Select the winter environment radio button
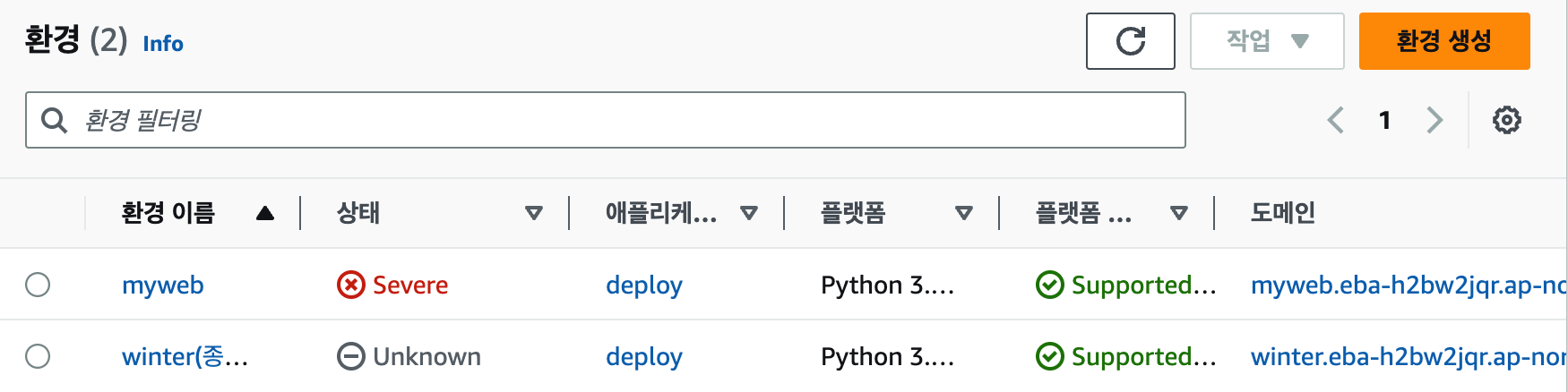Viewport: 1568px width, 392px height. pos(38,356)
